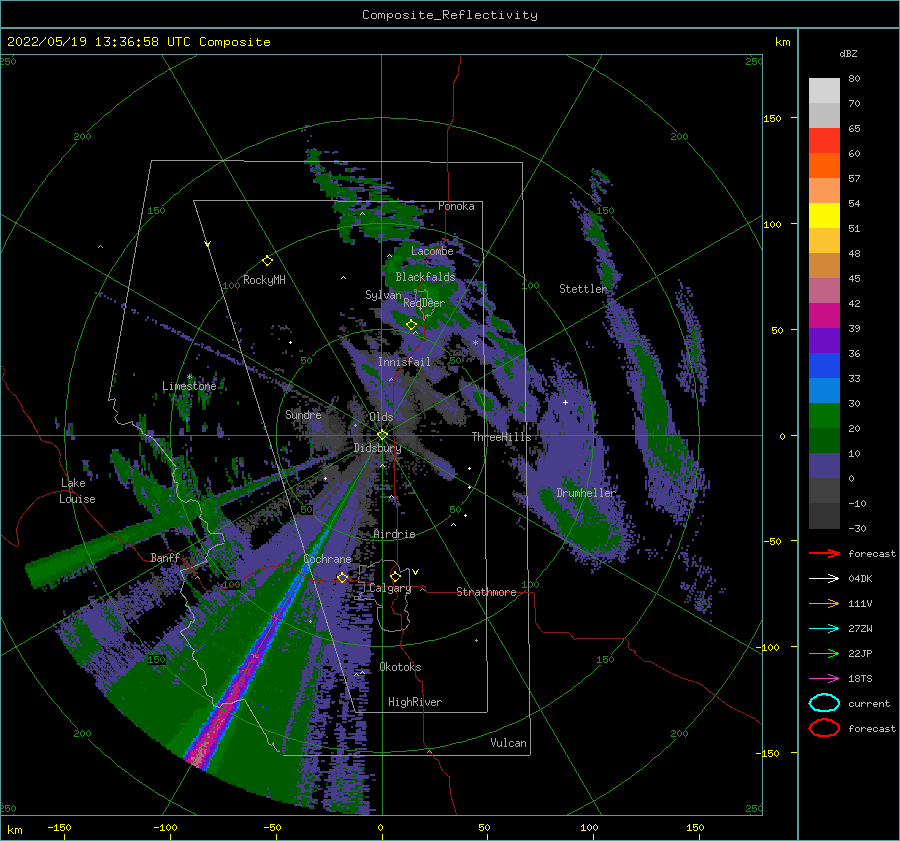Select the radar center diamond between Olds and Didsbury
This screenshot has width=900, height=841.
coord(382,435)
